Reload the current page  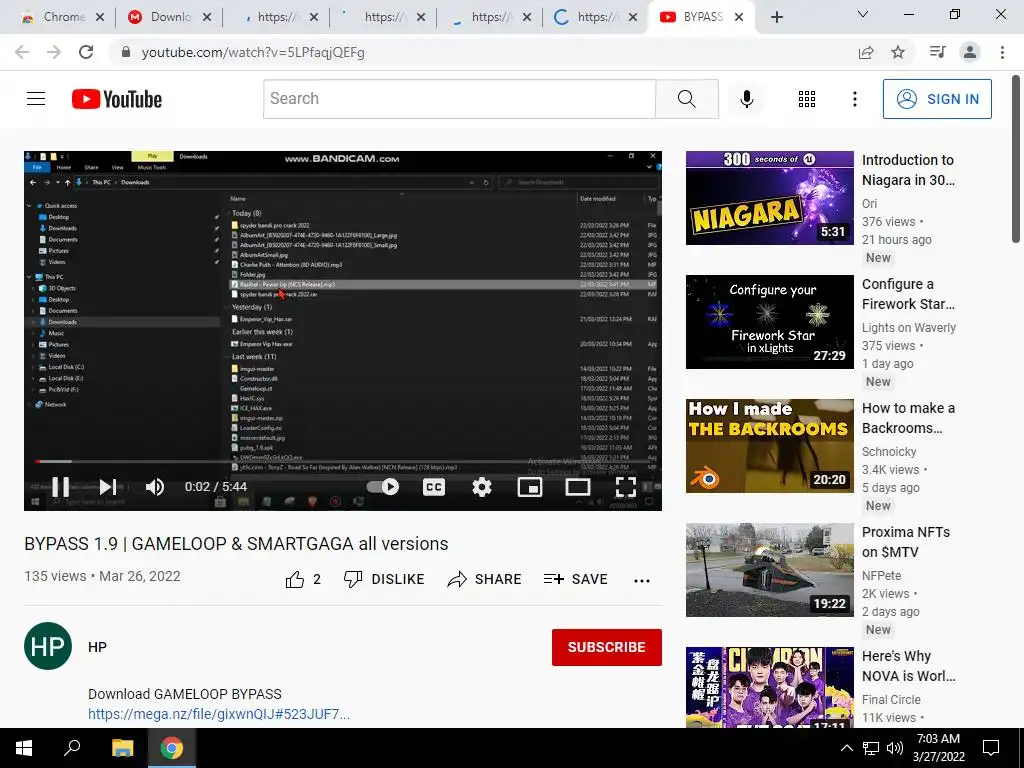(86, 52)
